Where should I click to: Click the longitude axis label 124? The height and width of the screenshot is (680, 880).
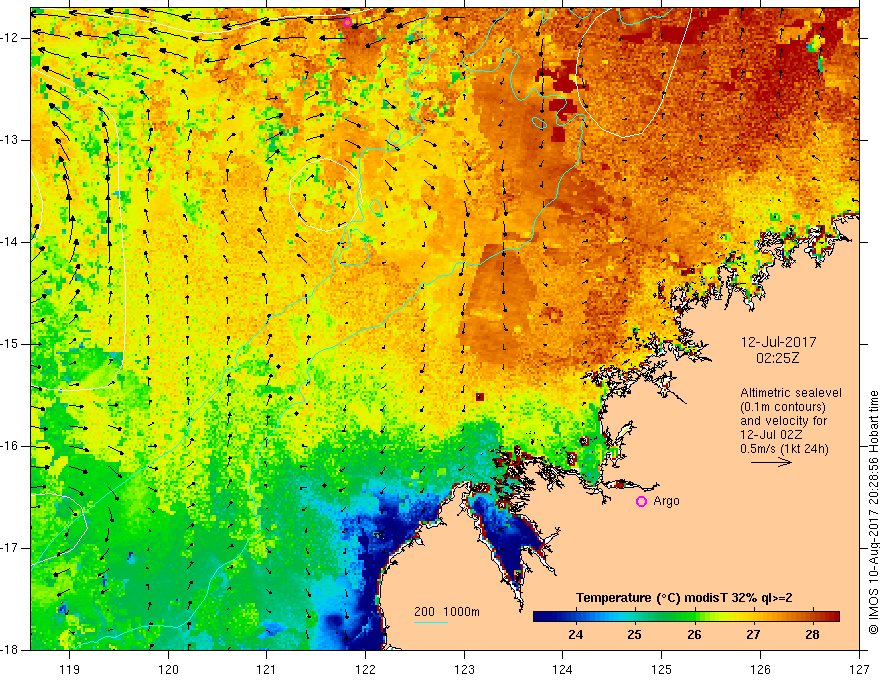(563, 669)
